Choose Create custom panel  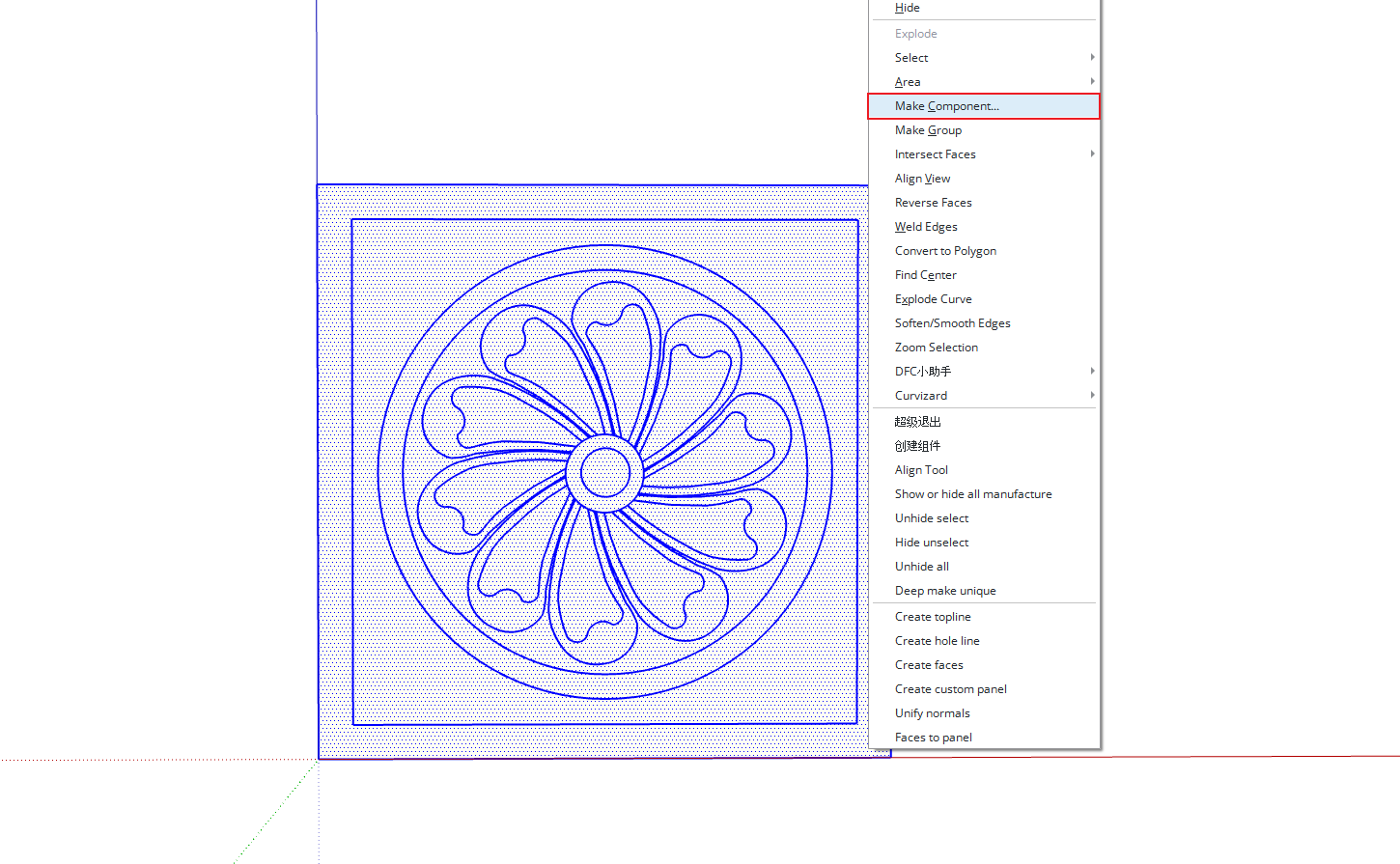950,689
